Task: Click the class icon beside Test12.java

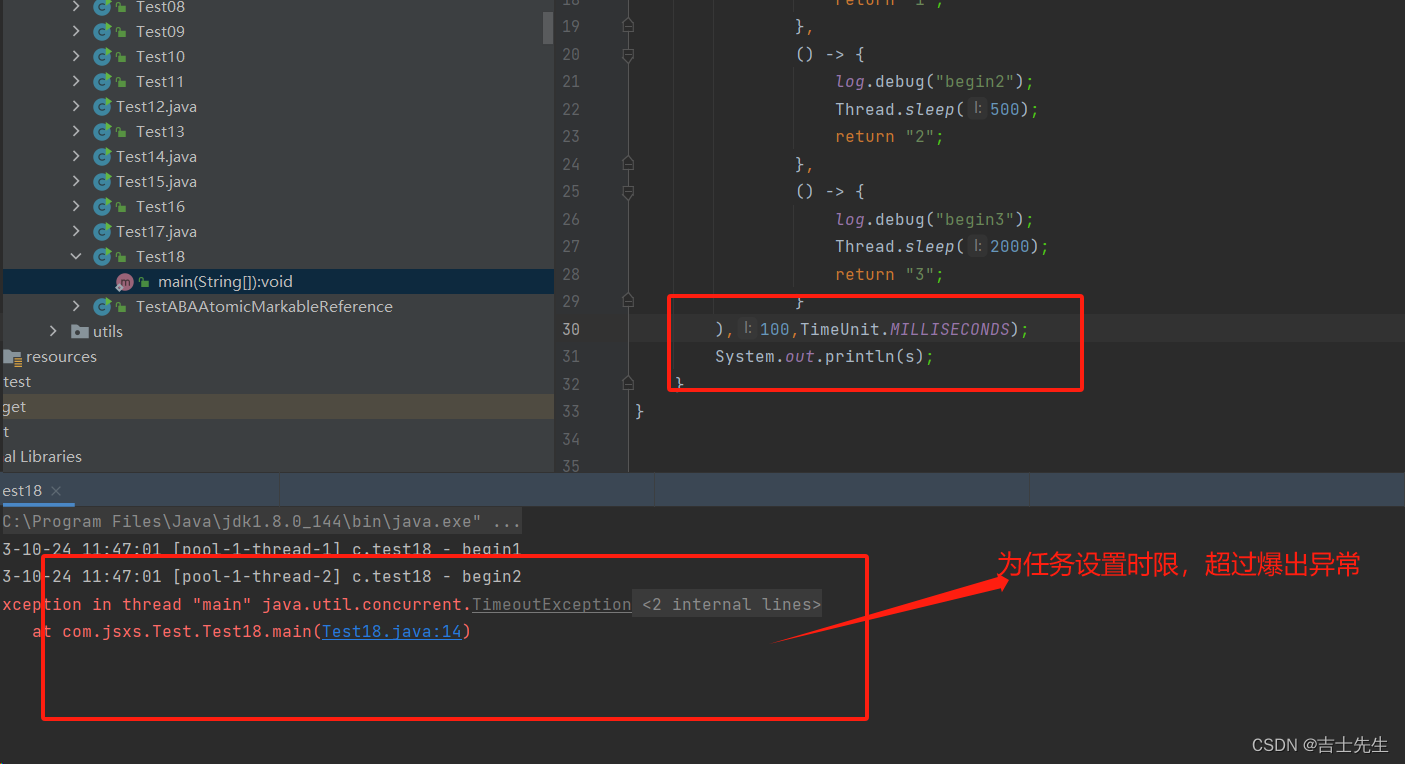Action: (102, 106)
